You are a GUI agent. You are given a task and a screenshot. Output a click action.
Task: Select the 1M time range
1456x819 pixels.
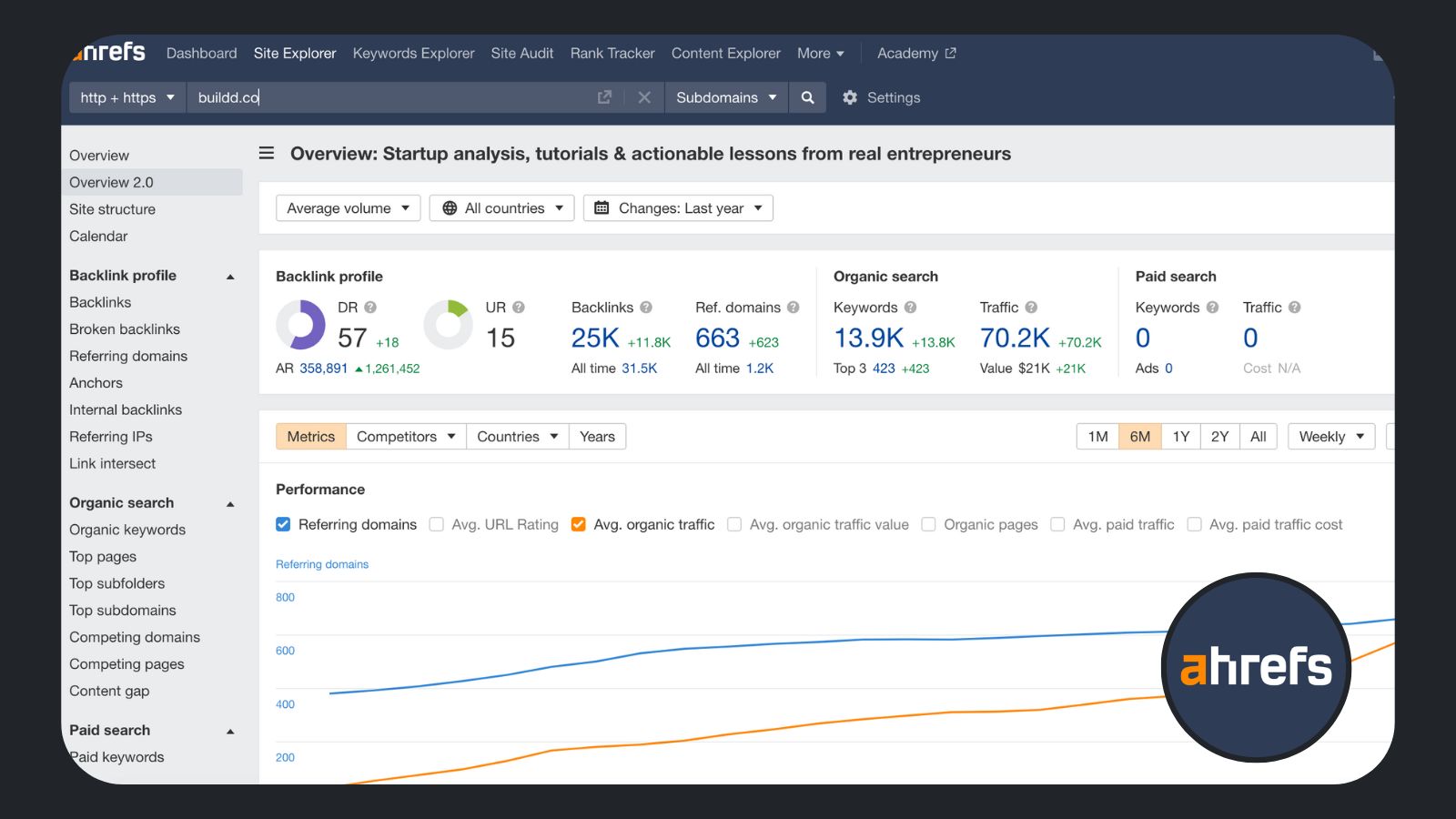[x=1097, y=437]
